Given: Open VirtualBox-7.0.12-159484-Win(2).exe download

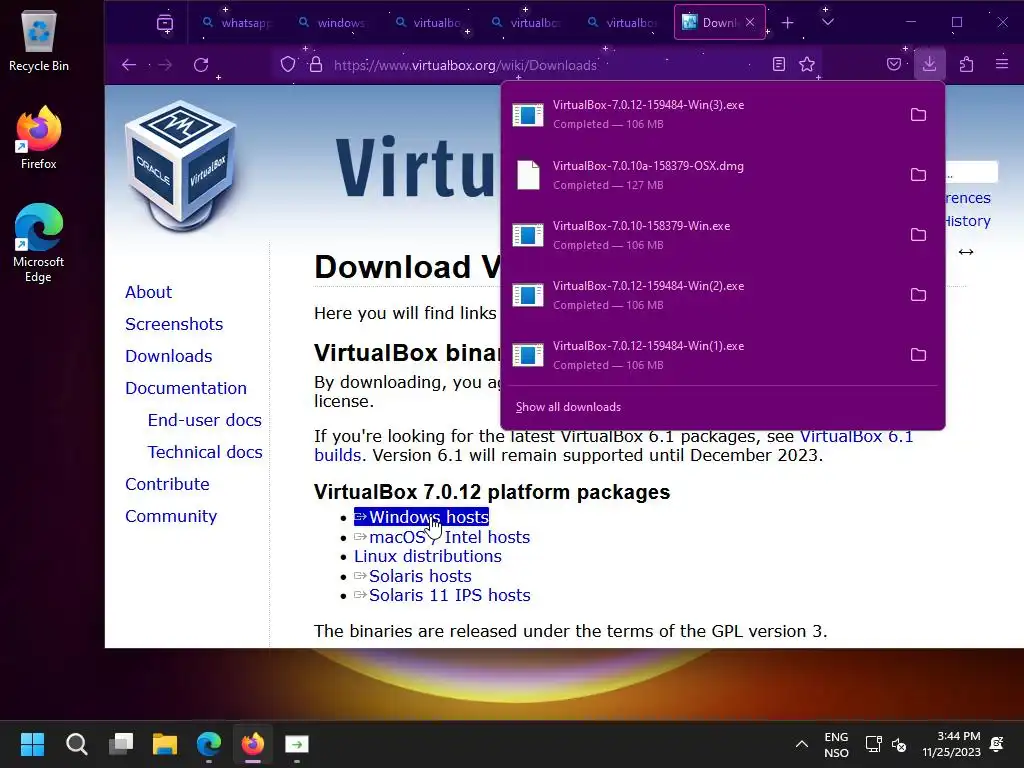Looking at the screenshot, I should coord(702,295).
